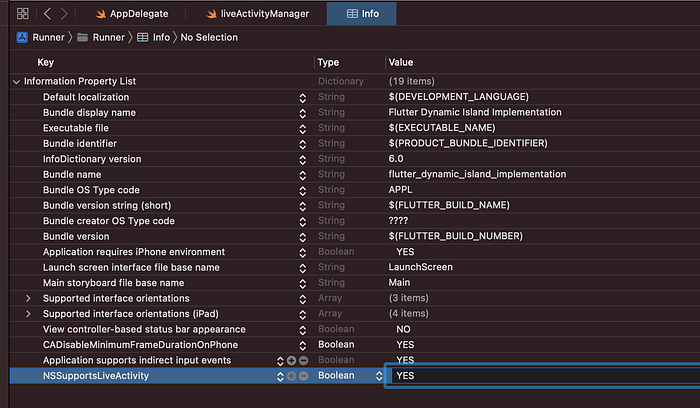This screenshot has height=408, width=700.
Task: Open key stepper for Bundle version
Action: [x=303, y=237]
